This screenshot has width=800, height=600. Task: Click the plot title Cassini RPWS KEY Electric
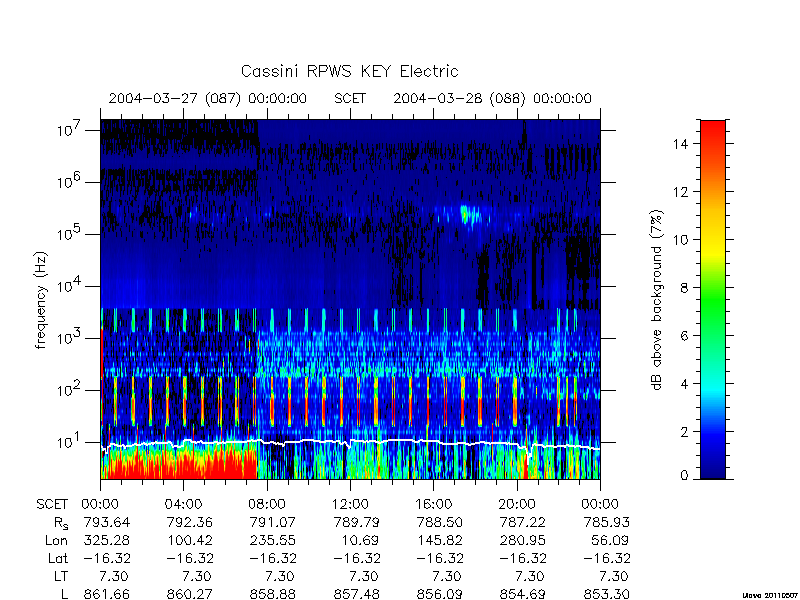tap(349, 71)
